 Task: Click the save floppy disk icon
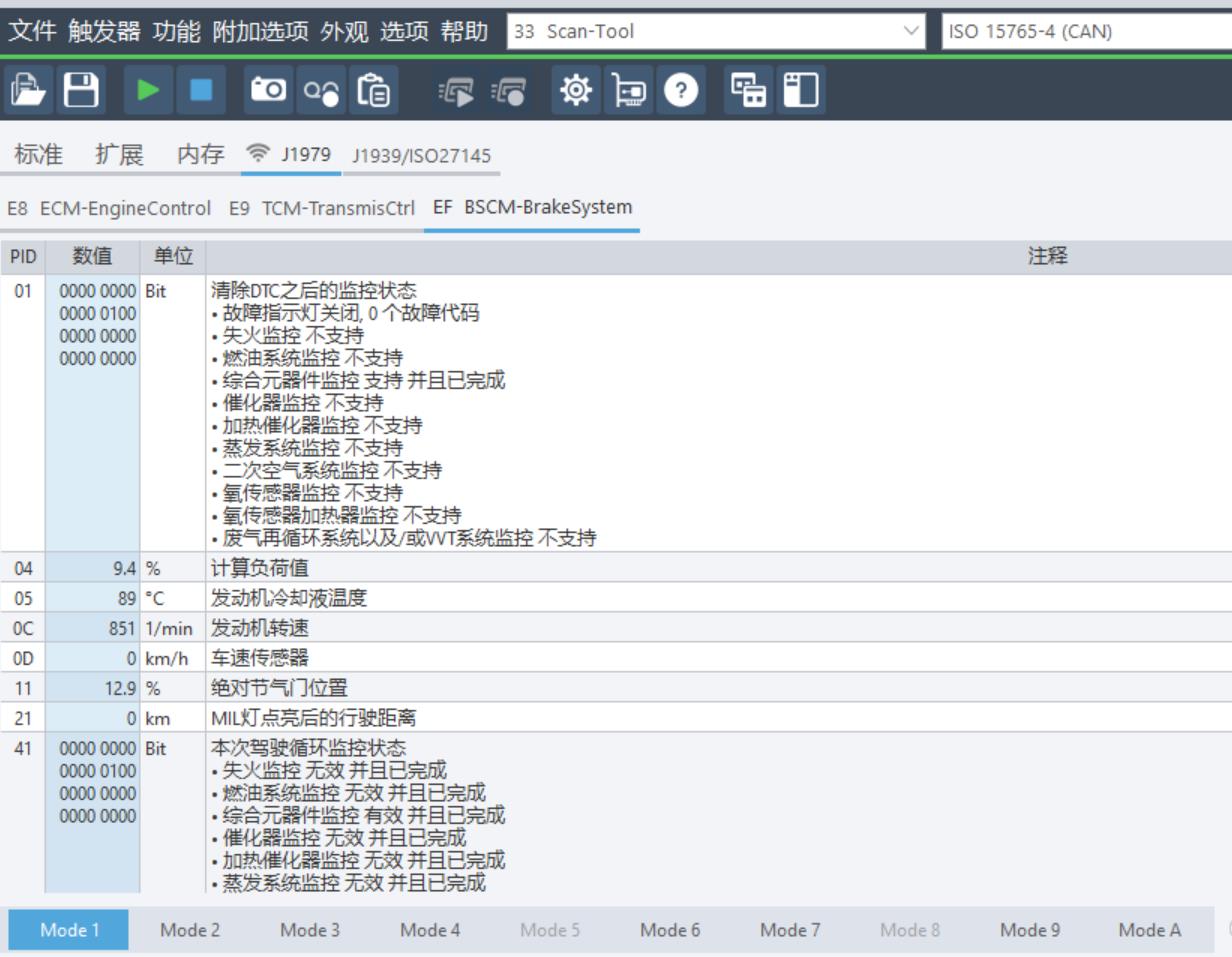tap(81, 91)
